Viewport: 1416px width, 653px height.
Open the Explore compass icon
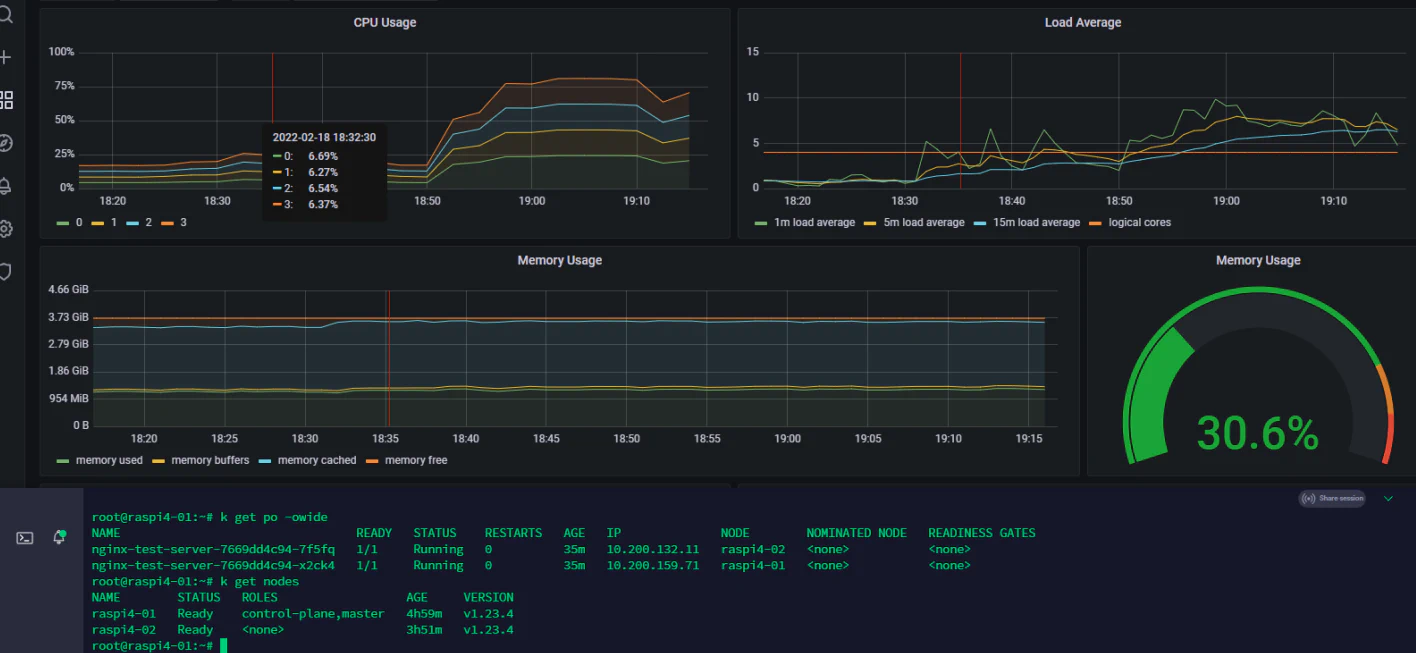[5, 143]
